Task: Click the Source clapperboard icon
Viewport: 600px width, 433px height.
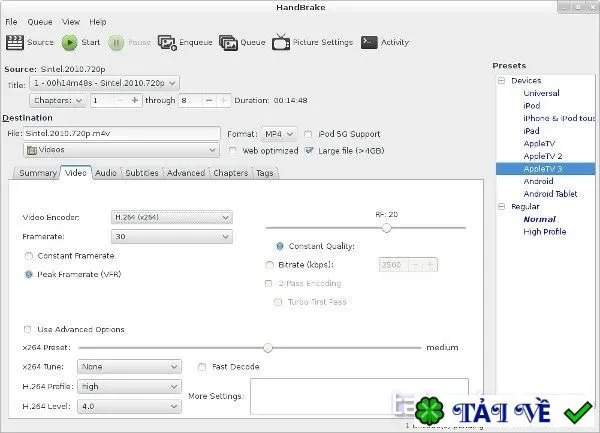Action: (x=15, y=42)
